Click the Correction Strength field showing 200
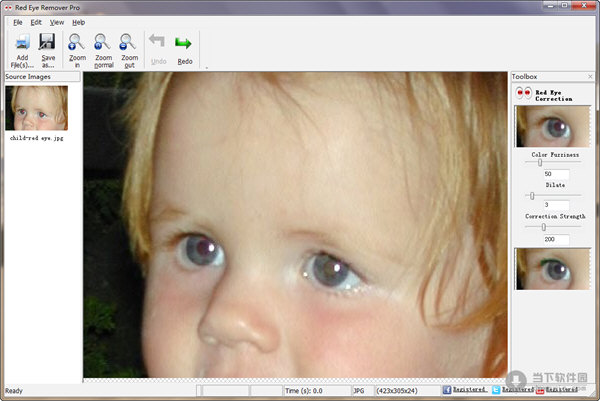 click(x=556, y=240)
